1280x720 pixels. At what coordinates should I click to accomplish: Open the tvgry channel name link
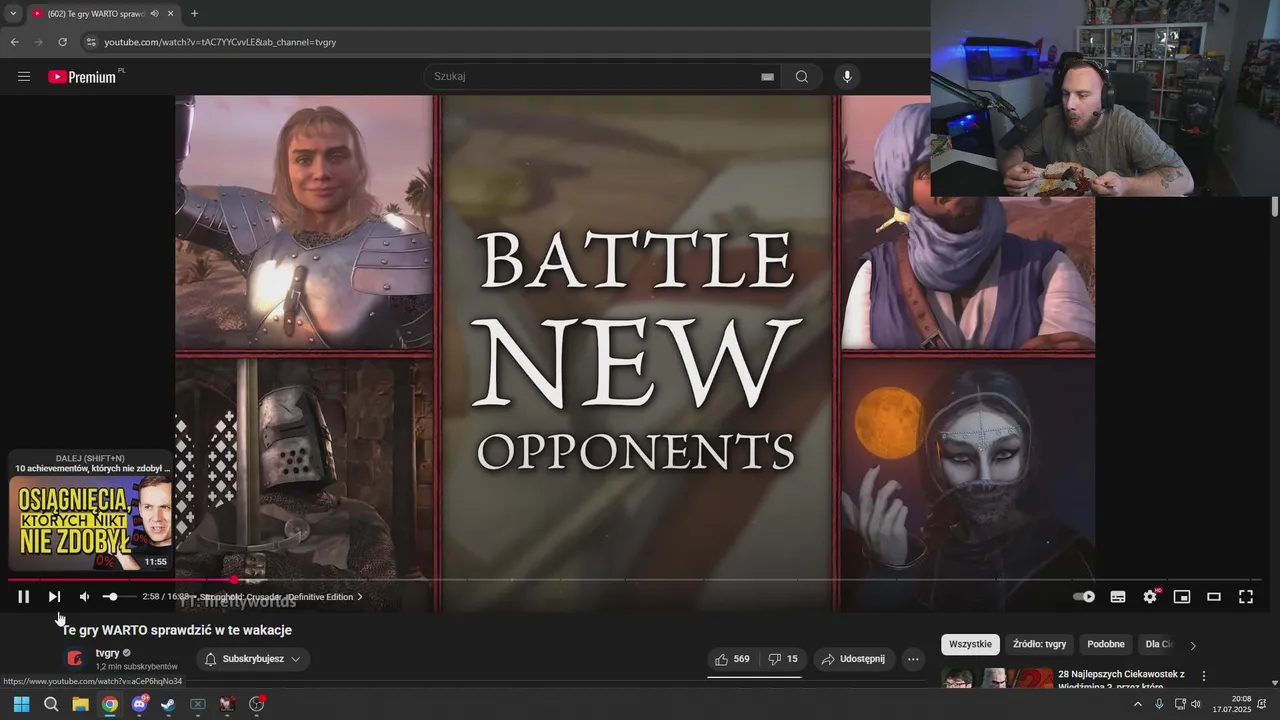(x=107, y=653)
